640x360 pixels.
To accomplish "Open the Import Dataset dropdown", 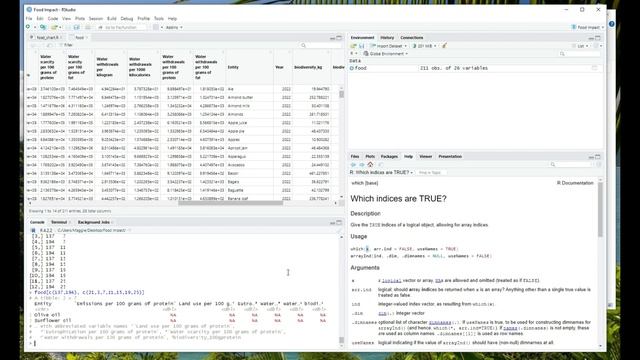I will pyautogui.click(x=389, y=46).
